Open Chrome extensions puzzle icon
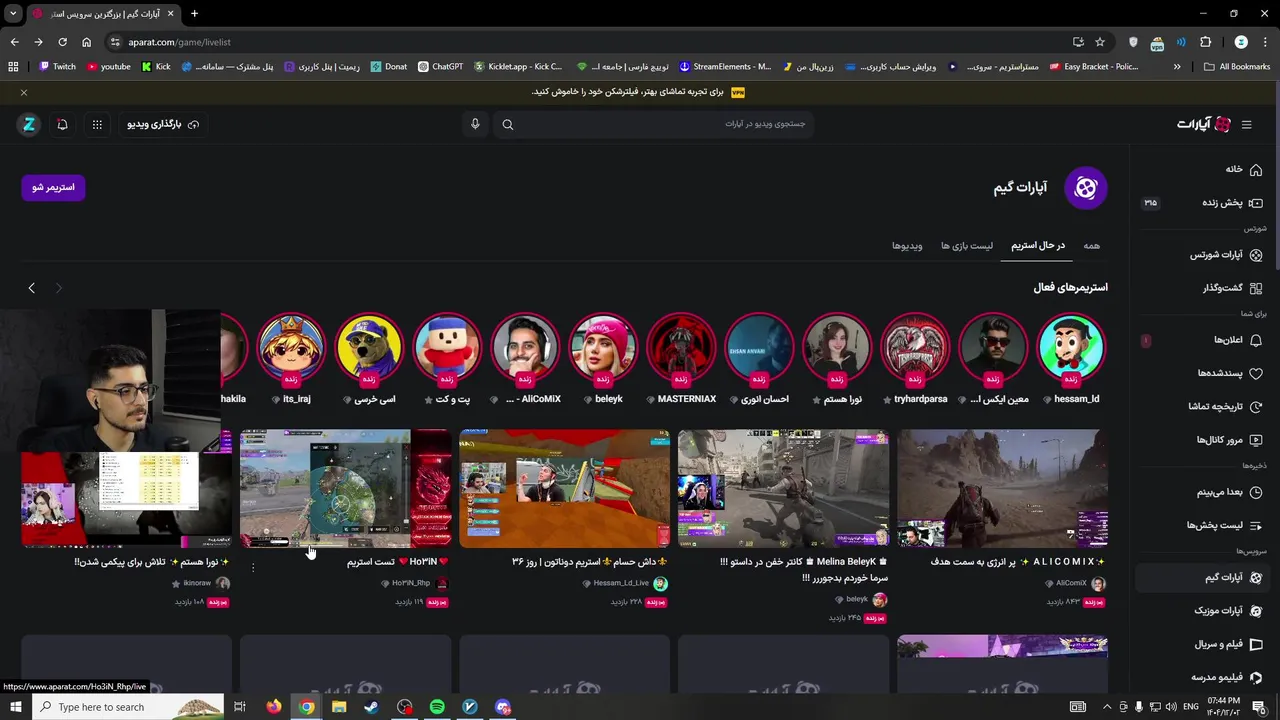Image resolution: width=1280 pixels, height=720 pixels. 1205,42
